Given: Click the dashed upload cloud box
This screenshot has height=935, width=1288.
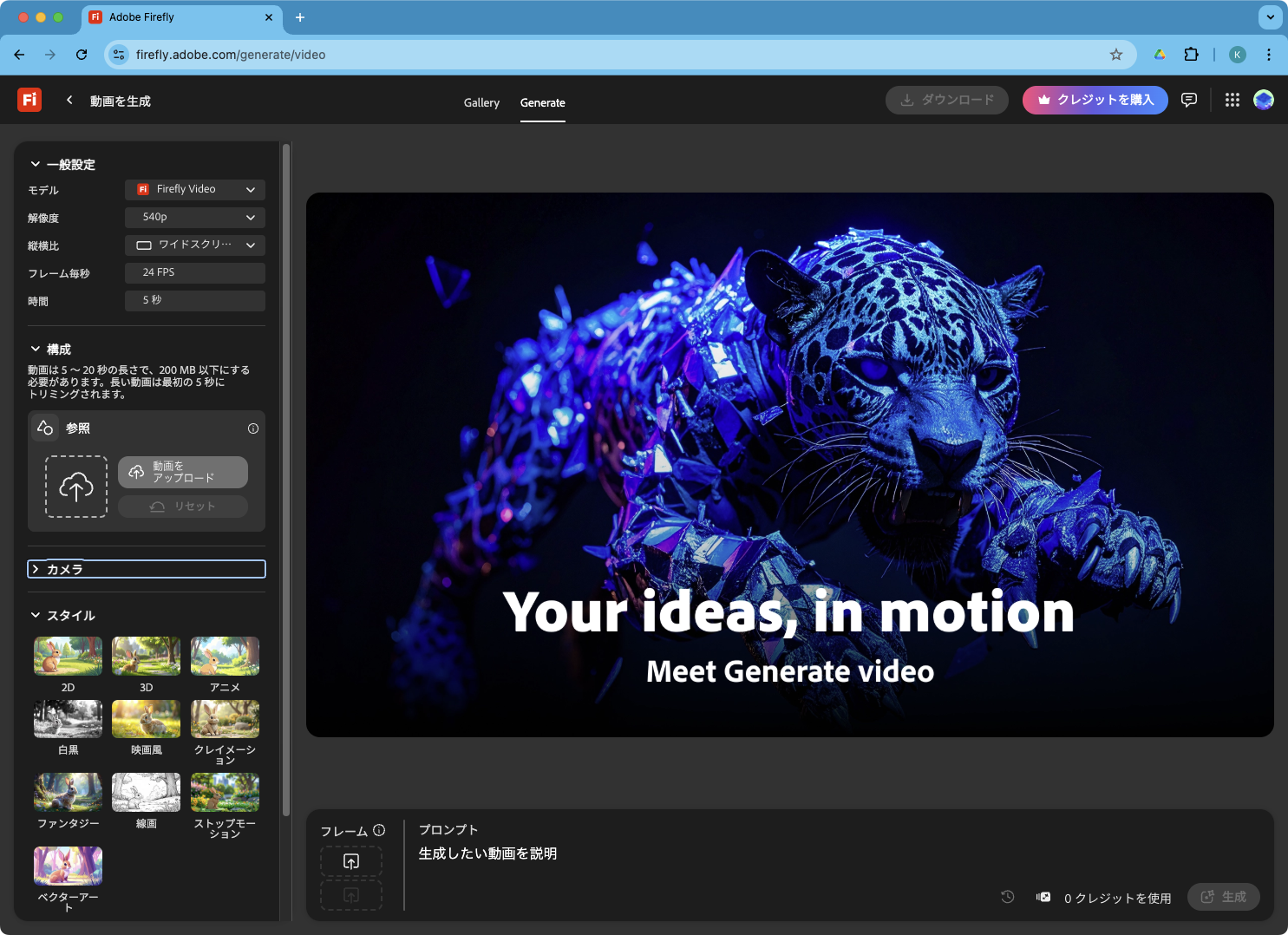Looking at the screenshot, I should pos(76,487).
